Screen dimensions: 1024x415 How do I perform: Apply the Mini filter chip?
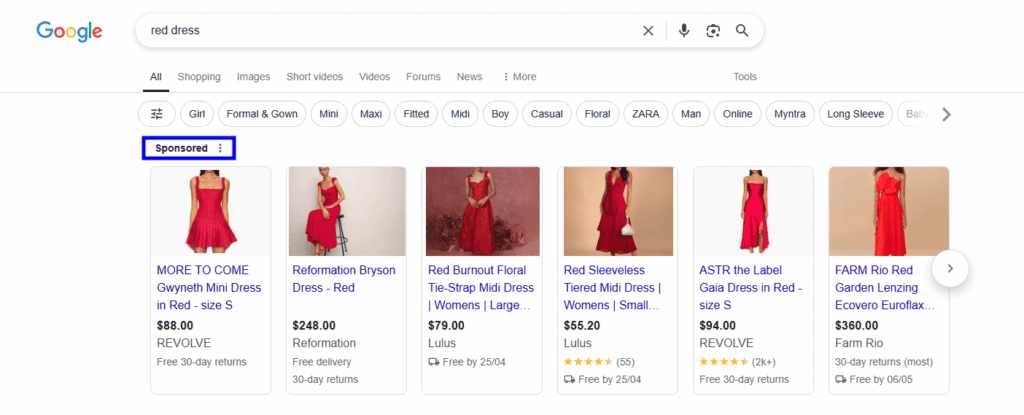tap(328, 114)
